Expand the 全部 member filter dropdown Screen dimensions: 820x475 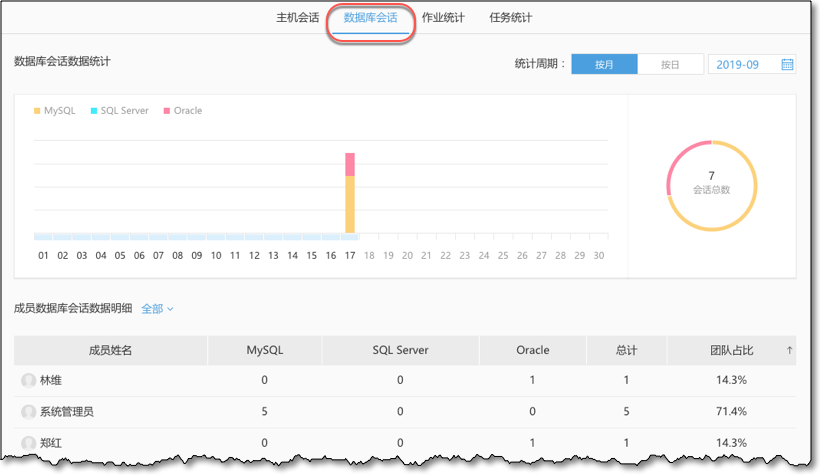(x=157, y=309)
